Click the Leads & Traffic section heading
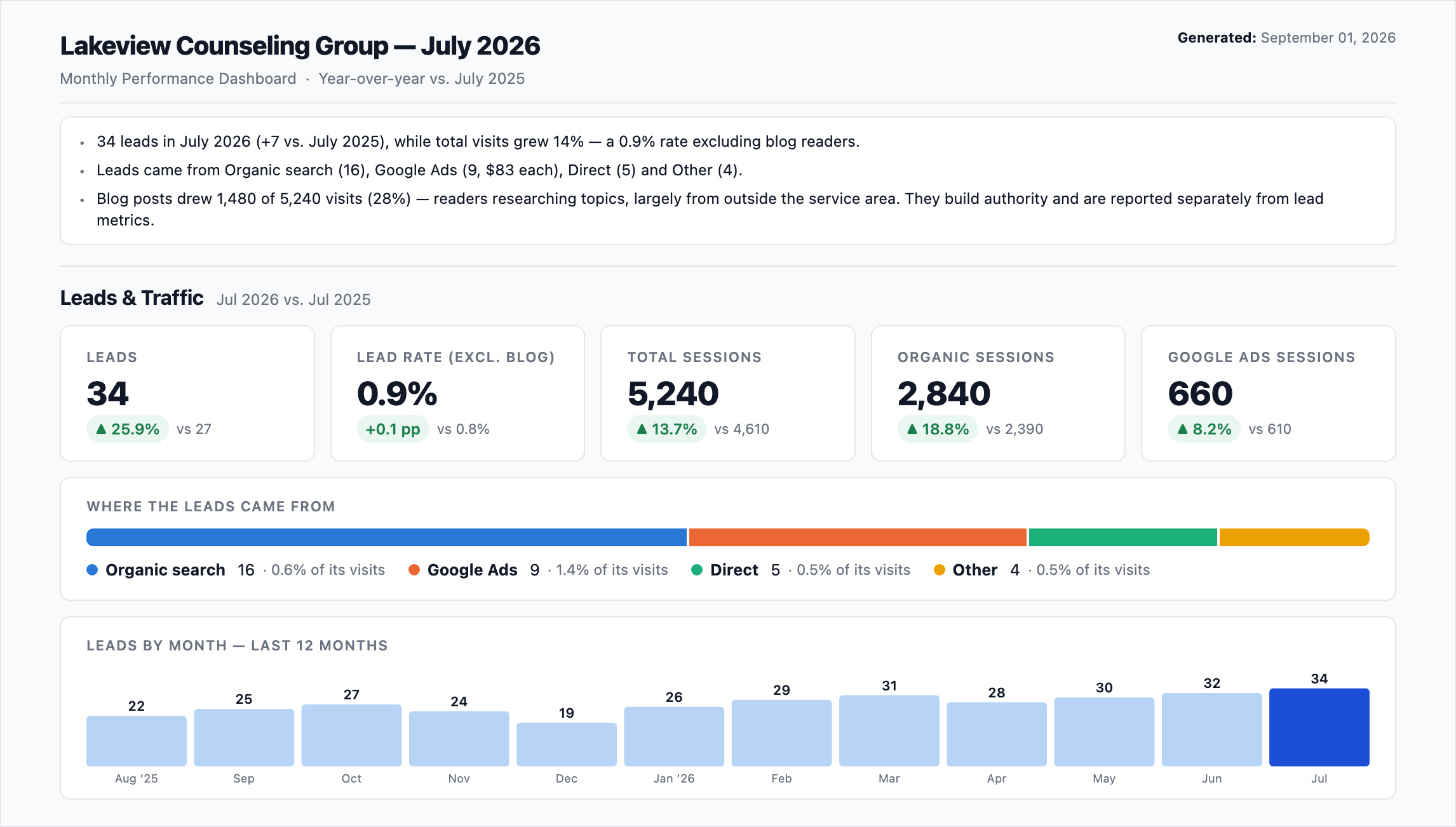 (x=132, y=298)
